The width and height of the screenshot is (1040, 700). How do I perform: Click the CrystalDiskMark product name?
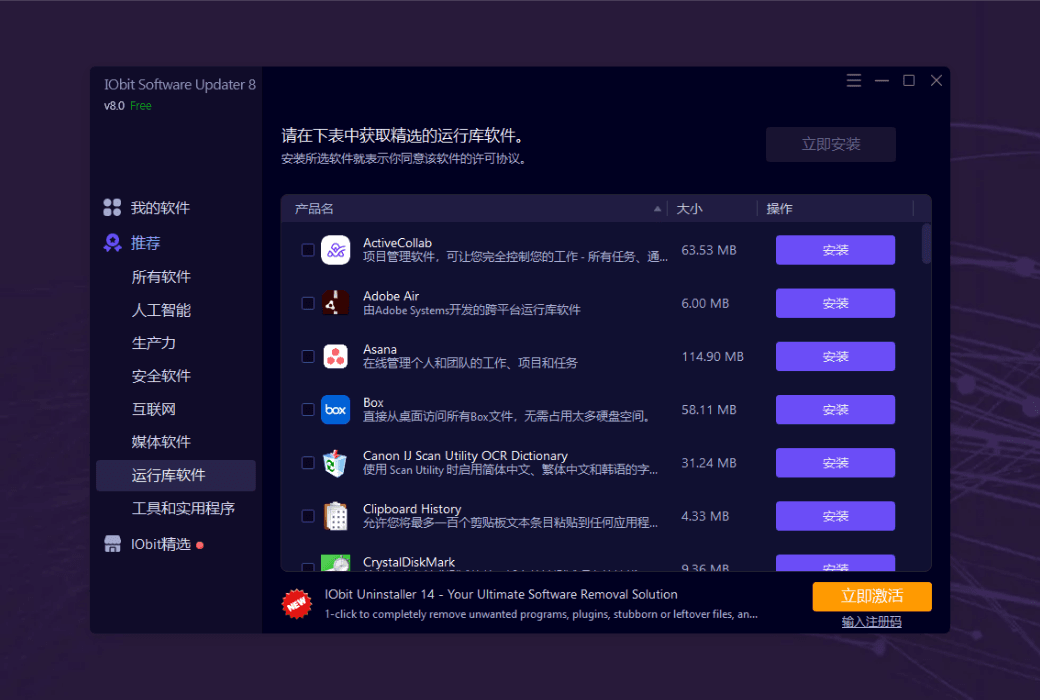(x=409, y=562)
